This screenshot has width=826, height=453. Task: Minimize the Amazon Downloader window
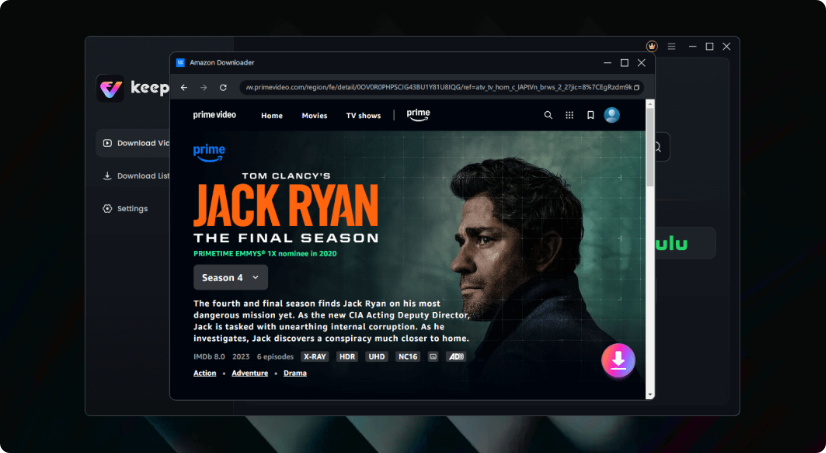tap(607, 63)
